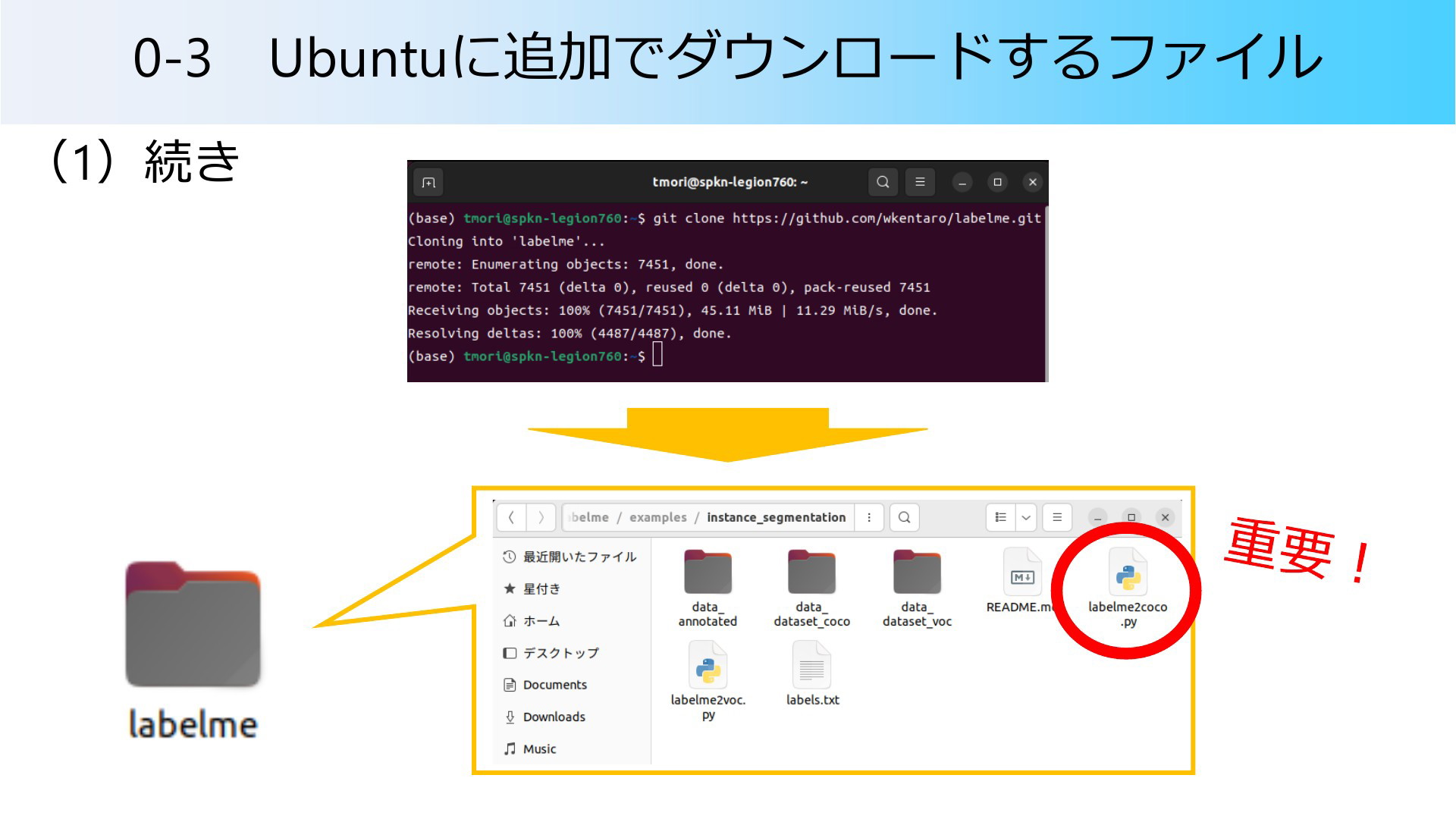
Task: Click 'Resolving deltas: 100%' terminal line
Action: click(x=570, y=334)
